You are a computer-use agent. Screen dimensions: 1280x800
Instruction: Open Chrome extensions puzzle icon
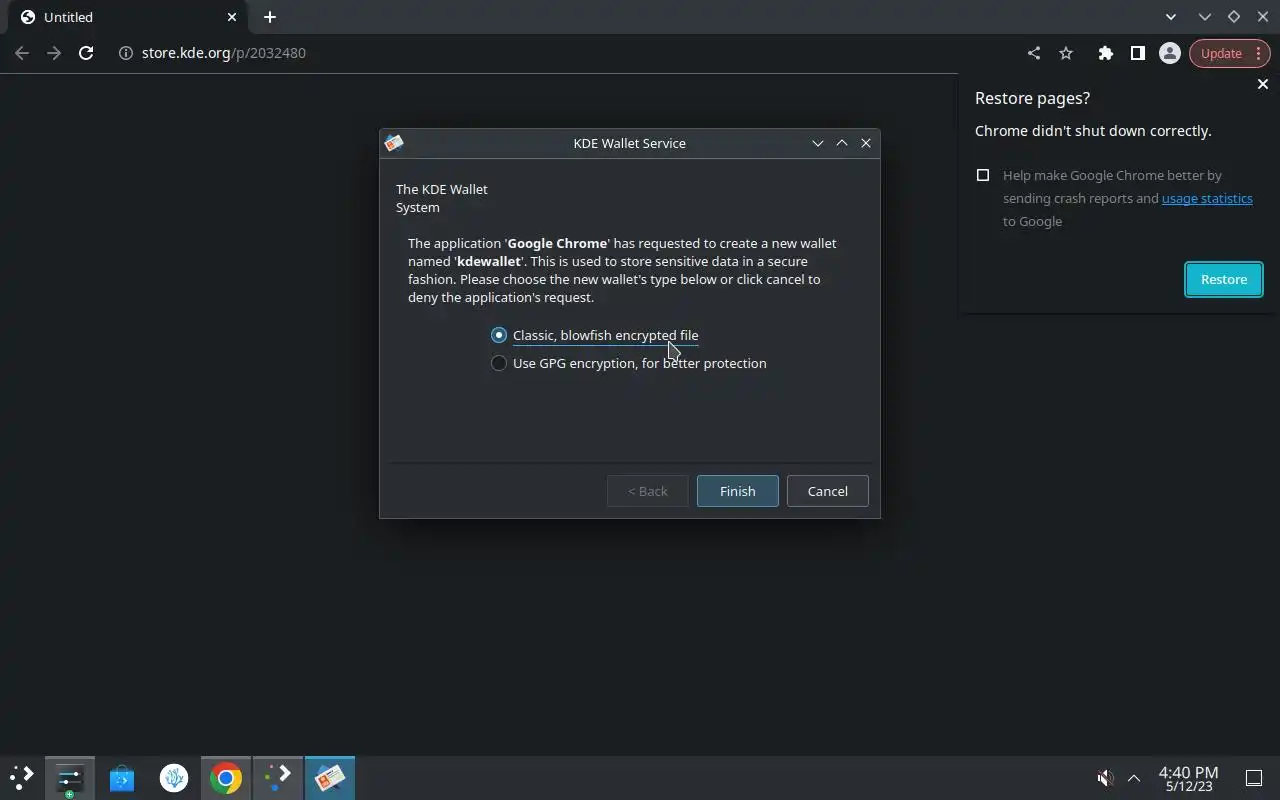1105,53
